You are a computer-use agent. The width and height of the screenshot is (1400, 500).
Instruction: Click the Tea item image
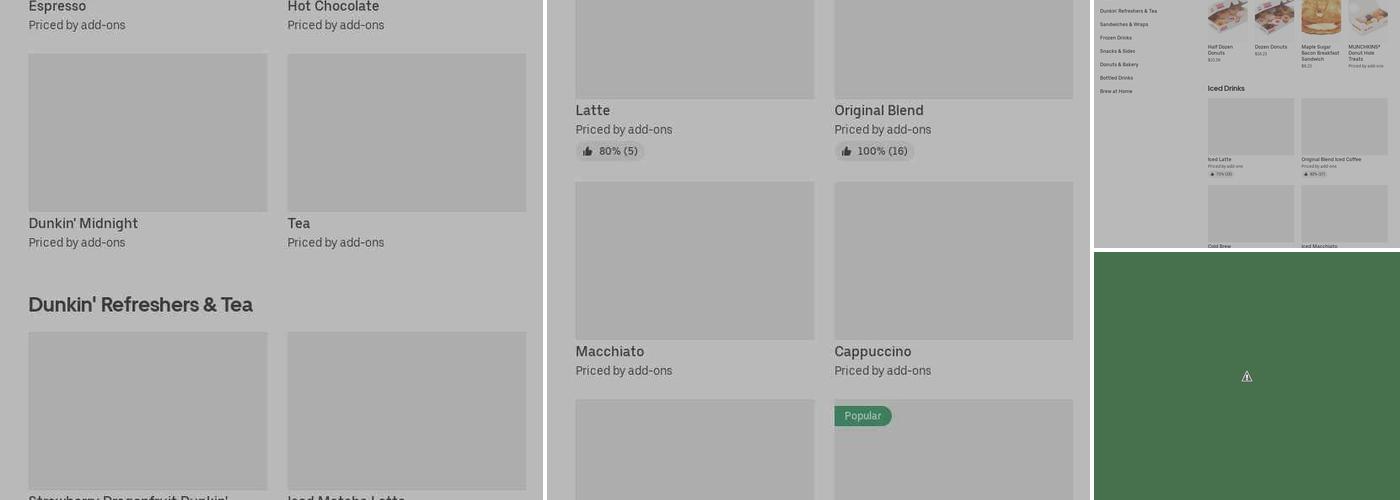(x=406, y=132)
